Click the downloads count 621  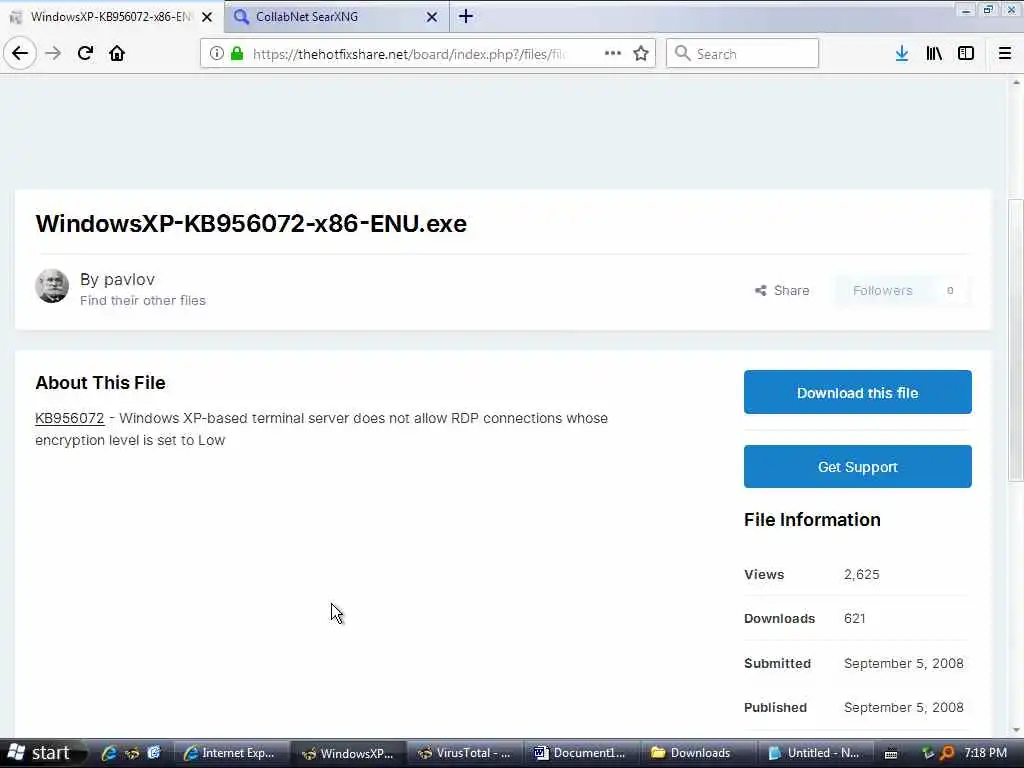(854, 618)
